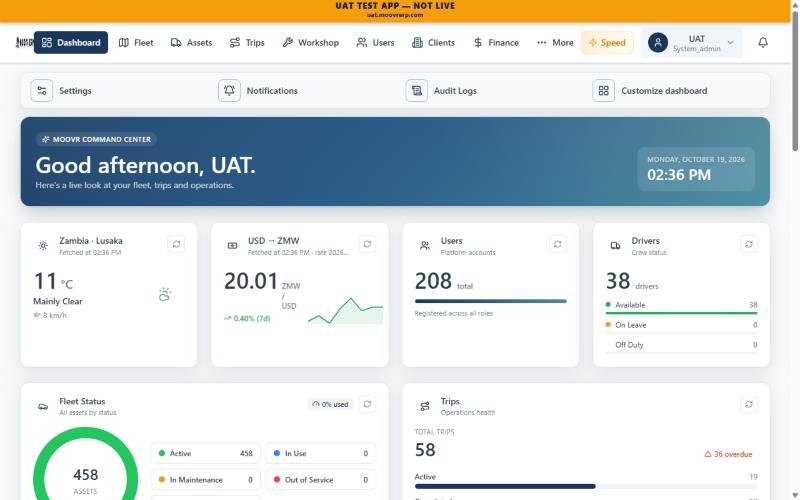
Task: Refresh the Users card
Action: pos(558,244)
